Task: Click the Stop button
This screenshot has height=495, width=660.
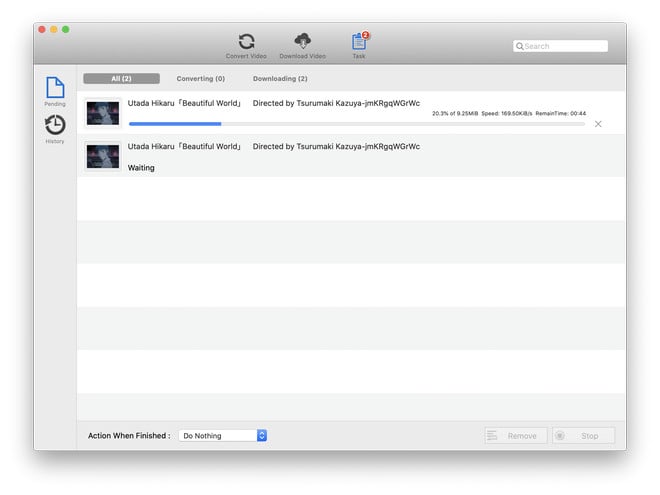Action: tap(583, 436)
